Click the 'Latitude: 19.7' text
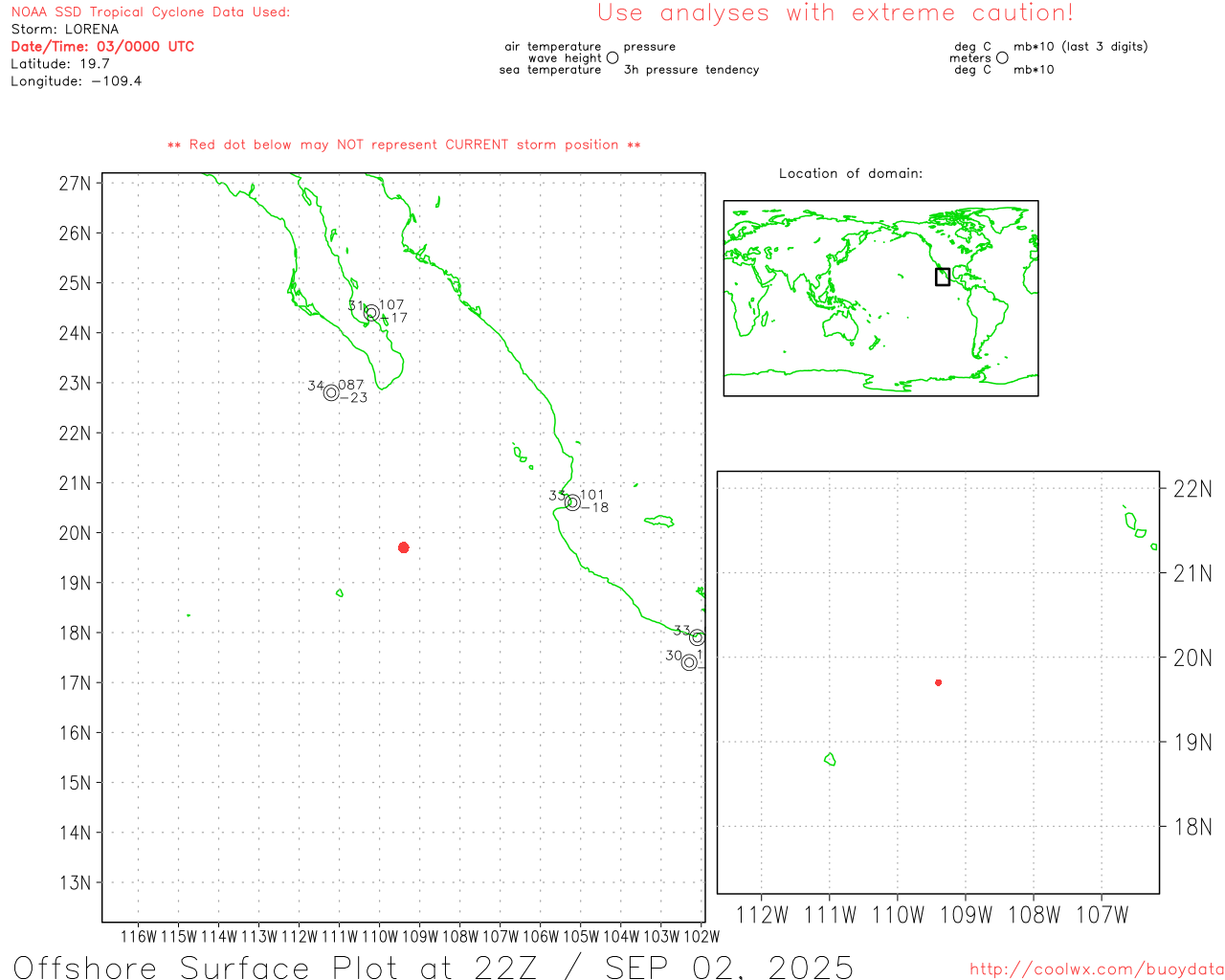The height and width of the screenshot is (980, 1225). pyautogui.click(x=60, y=64)
